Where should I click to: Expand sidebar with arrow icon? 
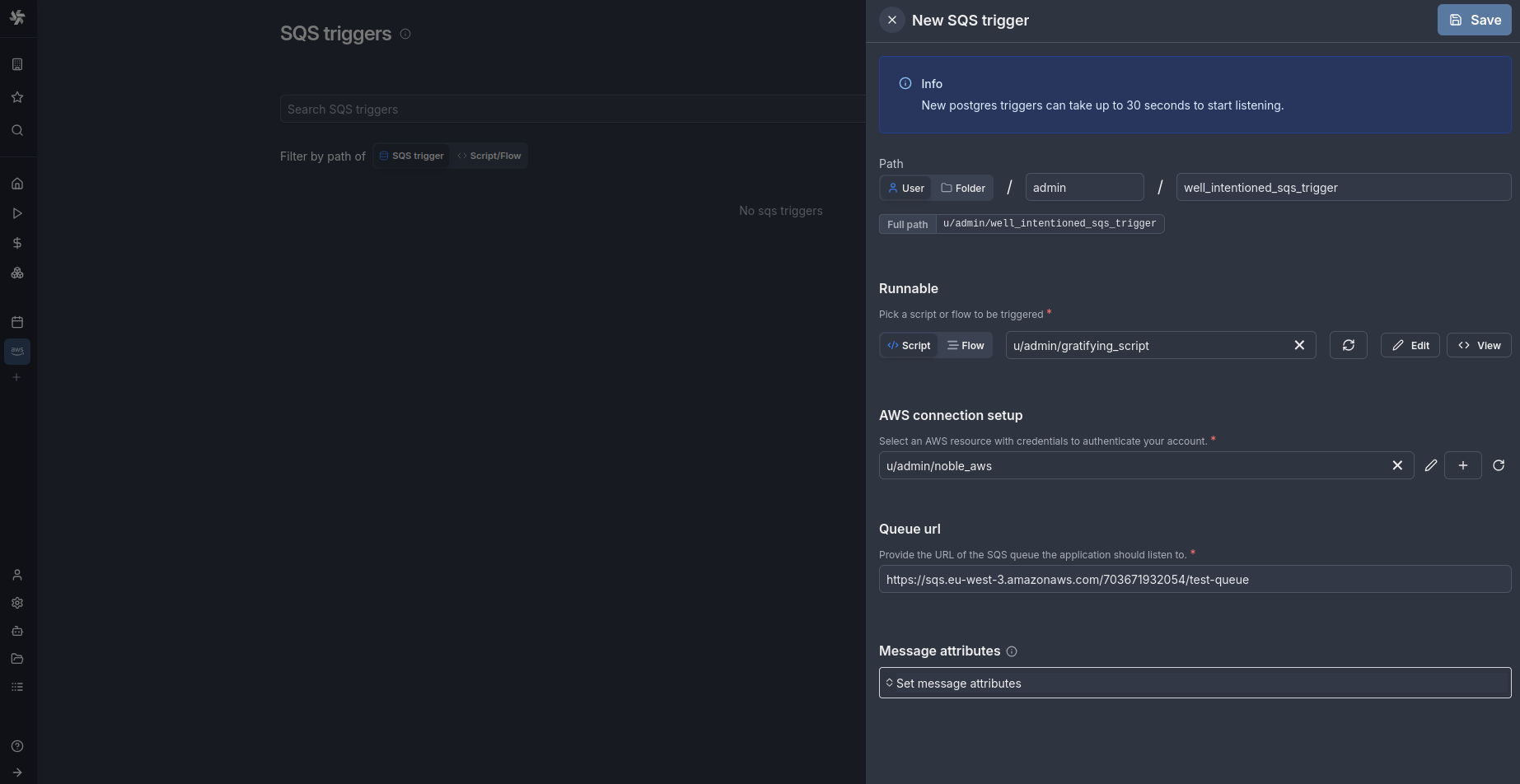tap(17, 772)
